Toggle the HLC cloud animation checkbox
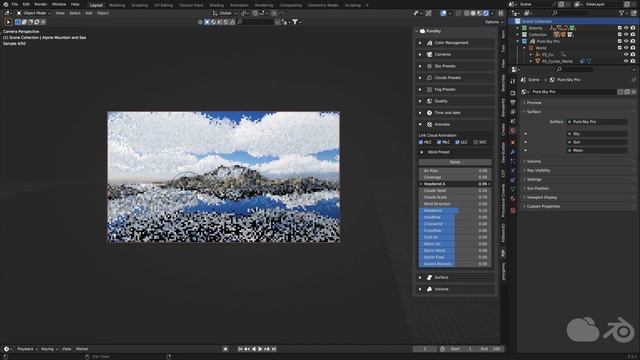This screenshot has height=360, width=640. [421, 142]
